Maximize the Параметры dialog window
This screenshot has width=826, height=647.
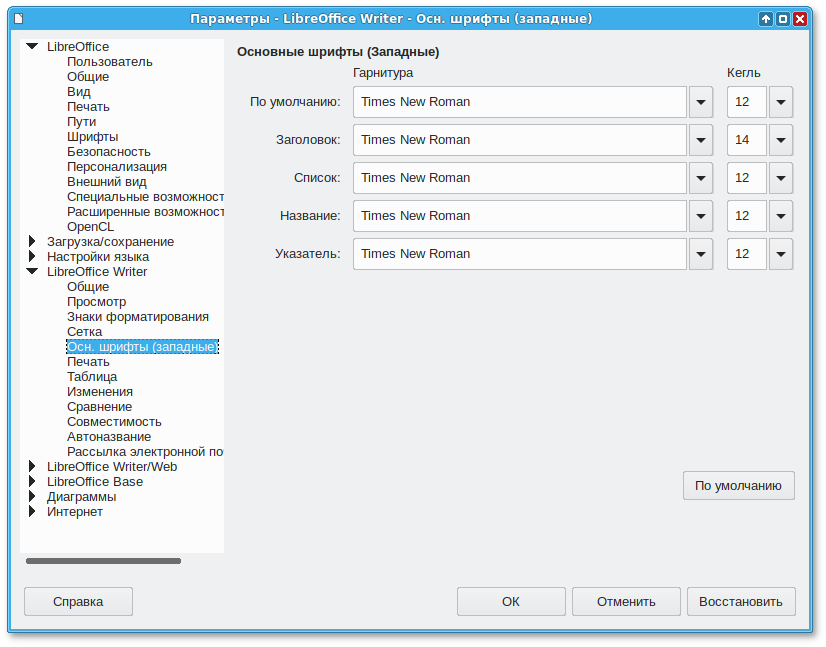pos(783,19)
